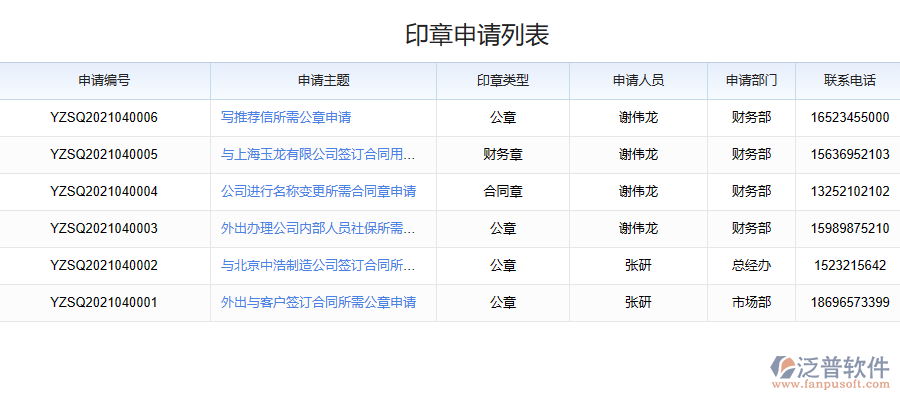The width and height of the screenshot is (900, 400).
Task: Open link 写推荐信所需公章申请
Action: (286, 117)
